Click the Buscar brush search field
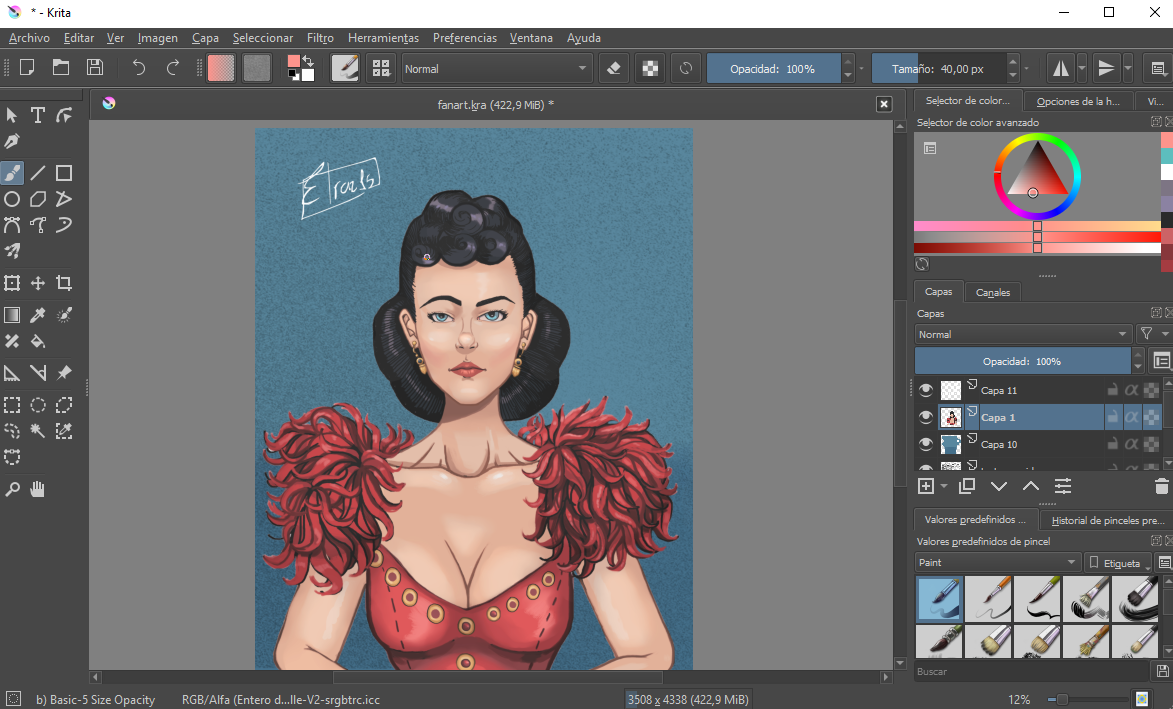Viewport: 1173px width, 709px height. [1034, 672]
